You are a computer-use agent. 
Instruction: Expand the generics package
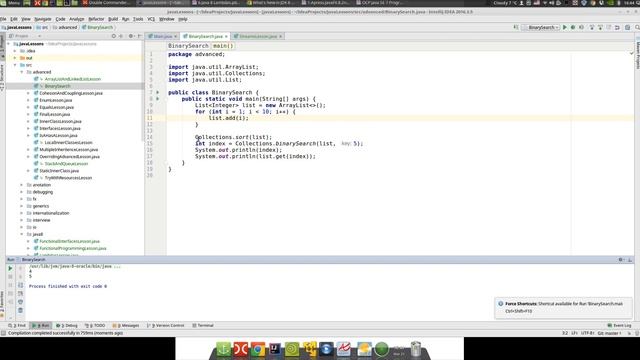[x=22, y=206]
